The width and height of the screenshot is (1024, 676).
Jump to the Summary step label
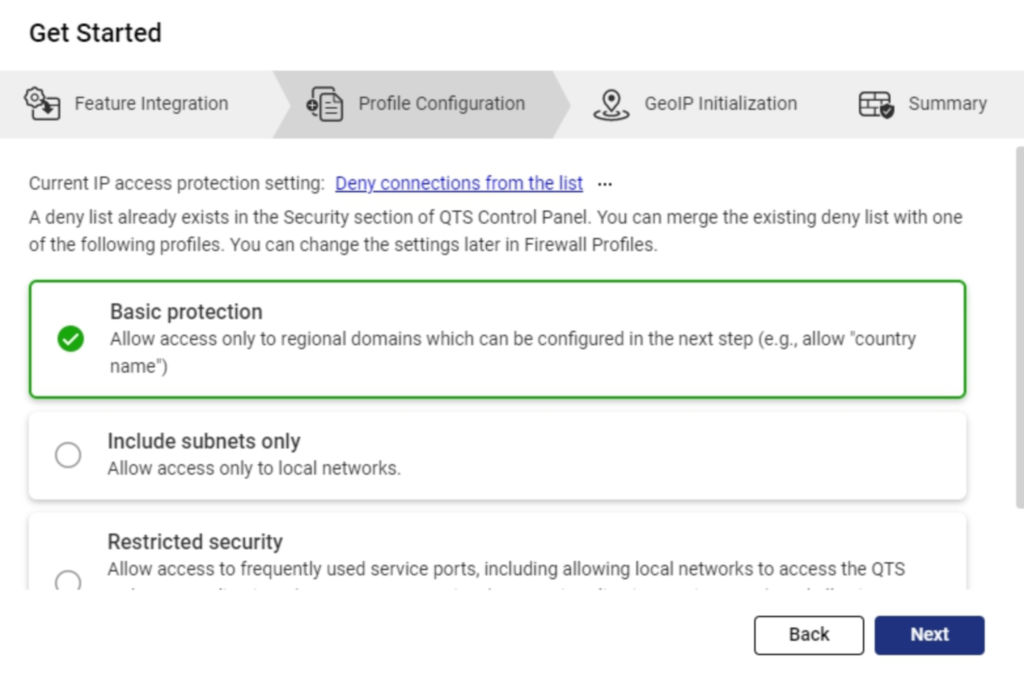[946, 104]
